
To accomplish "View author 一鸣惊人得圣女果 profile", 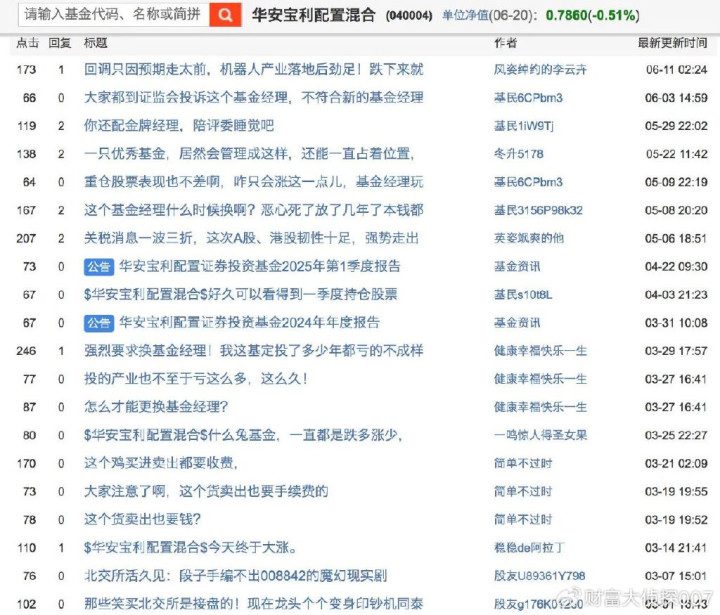I will [540, 435].
